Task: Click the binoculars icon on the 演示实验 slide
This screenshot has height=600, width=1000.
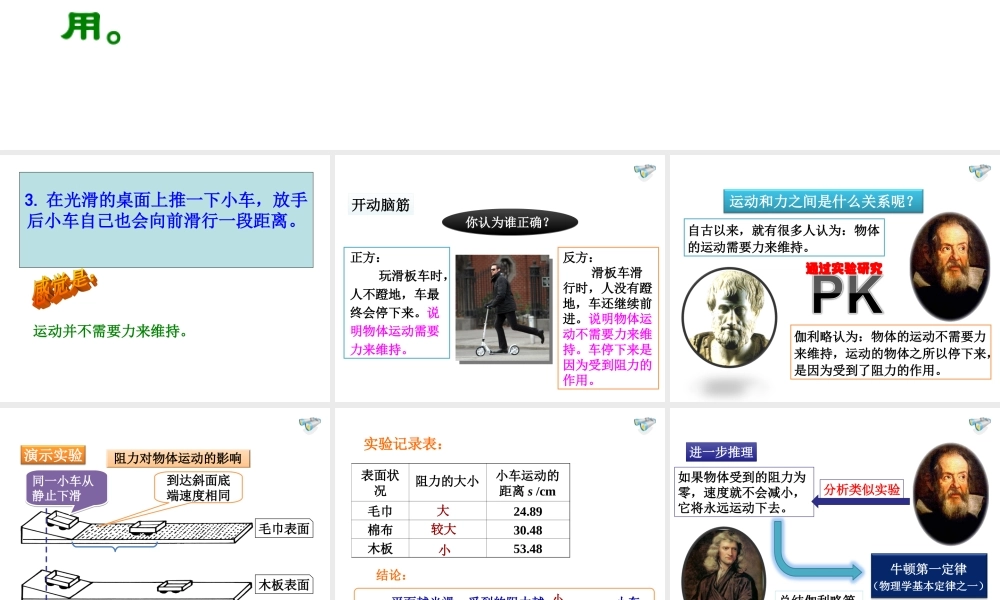Action: (309, 424)
